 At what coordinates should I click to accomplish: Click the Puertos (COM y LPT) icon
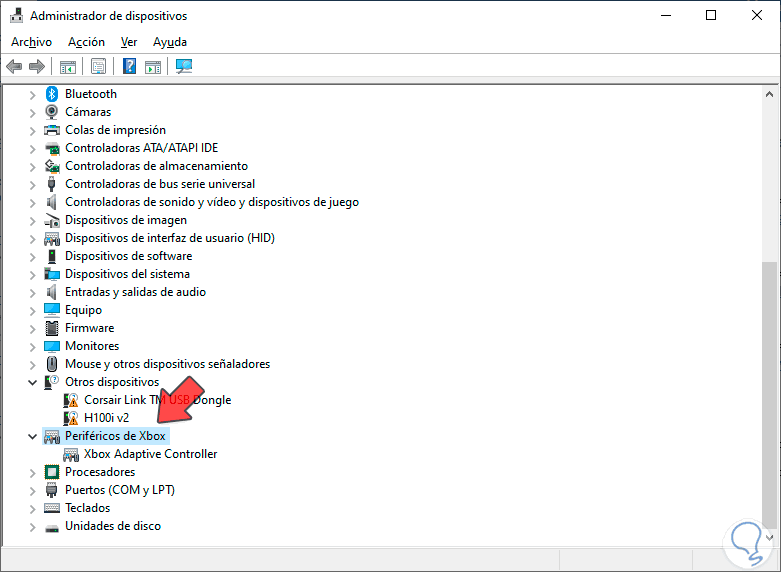click(51, 490)
